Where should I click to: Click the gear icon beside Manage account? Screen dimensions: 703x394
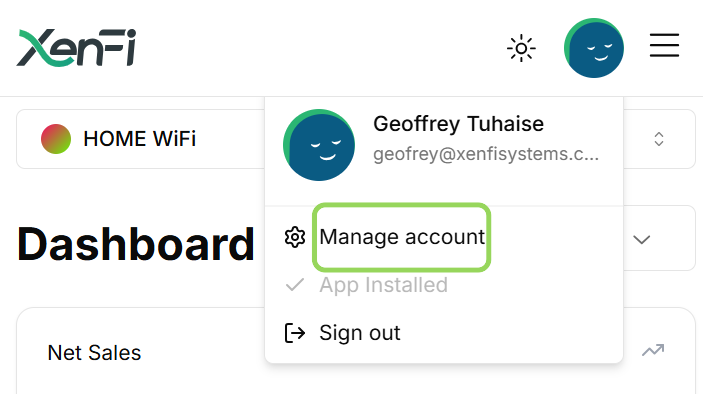295,237
